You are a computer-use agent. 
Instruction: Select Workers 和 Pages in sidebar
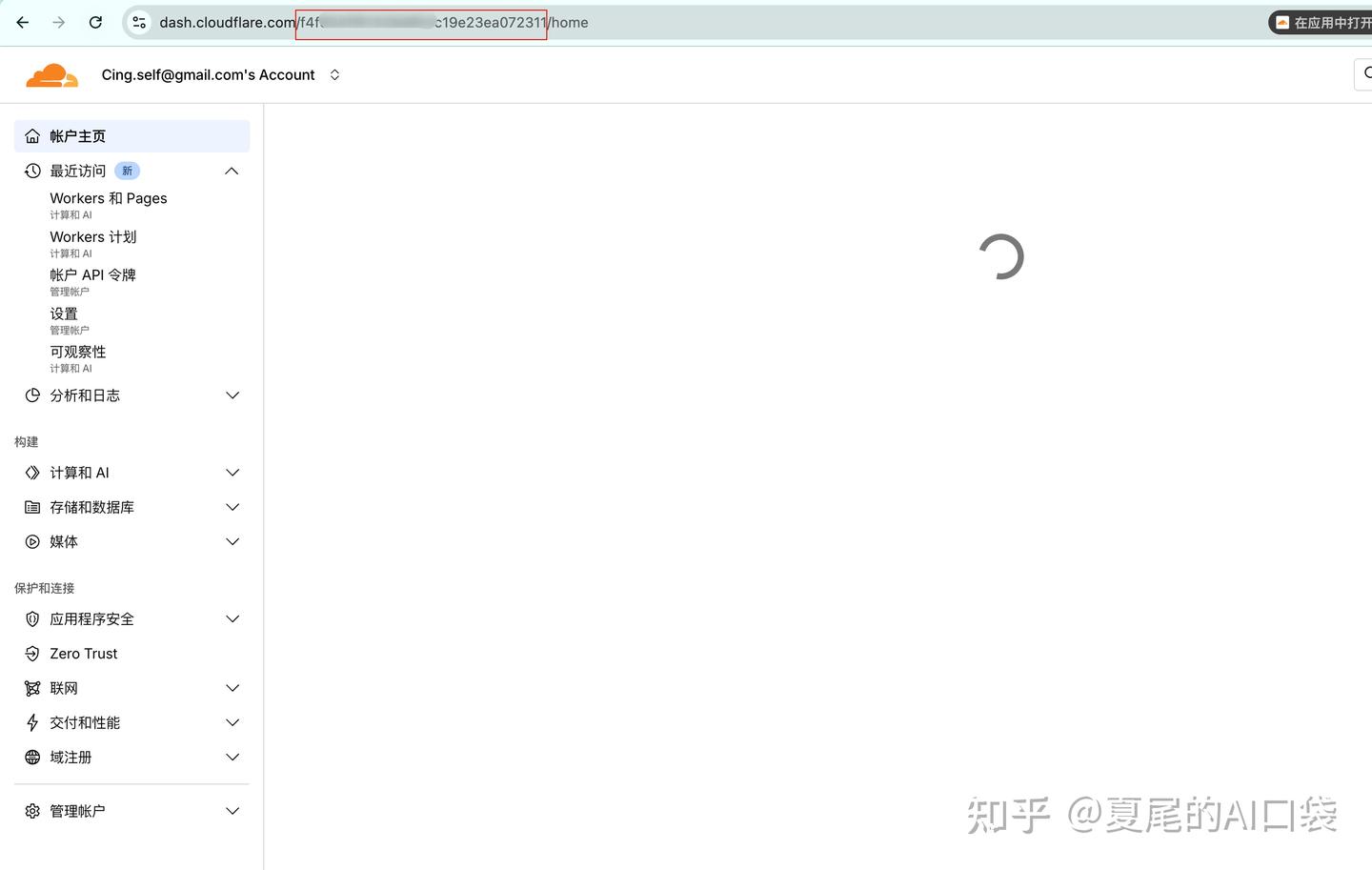[x=108, y=197]
